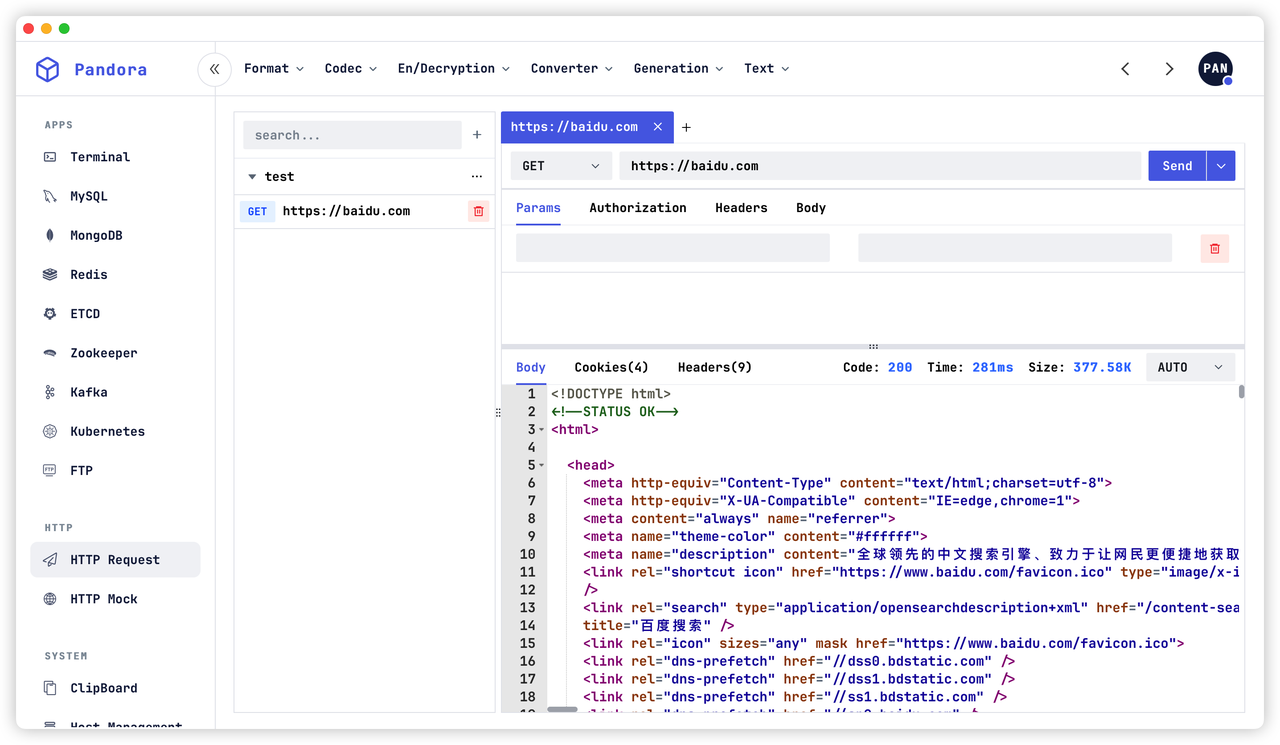This screenshot has height=745, width=1280.
Task: Switch to the request Body tab
Action: click(x=811, y=208)
